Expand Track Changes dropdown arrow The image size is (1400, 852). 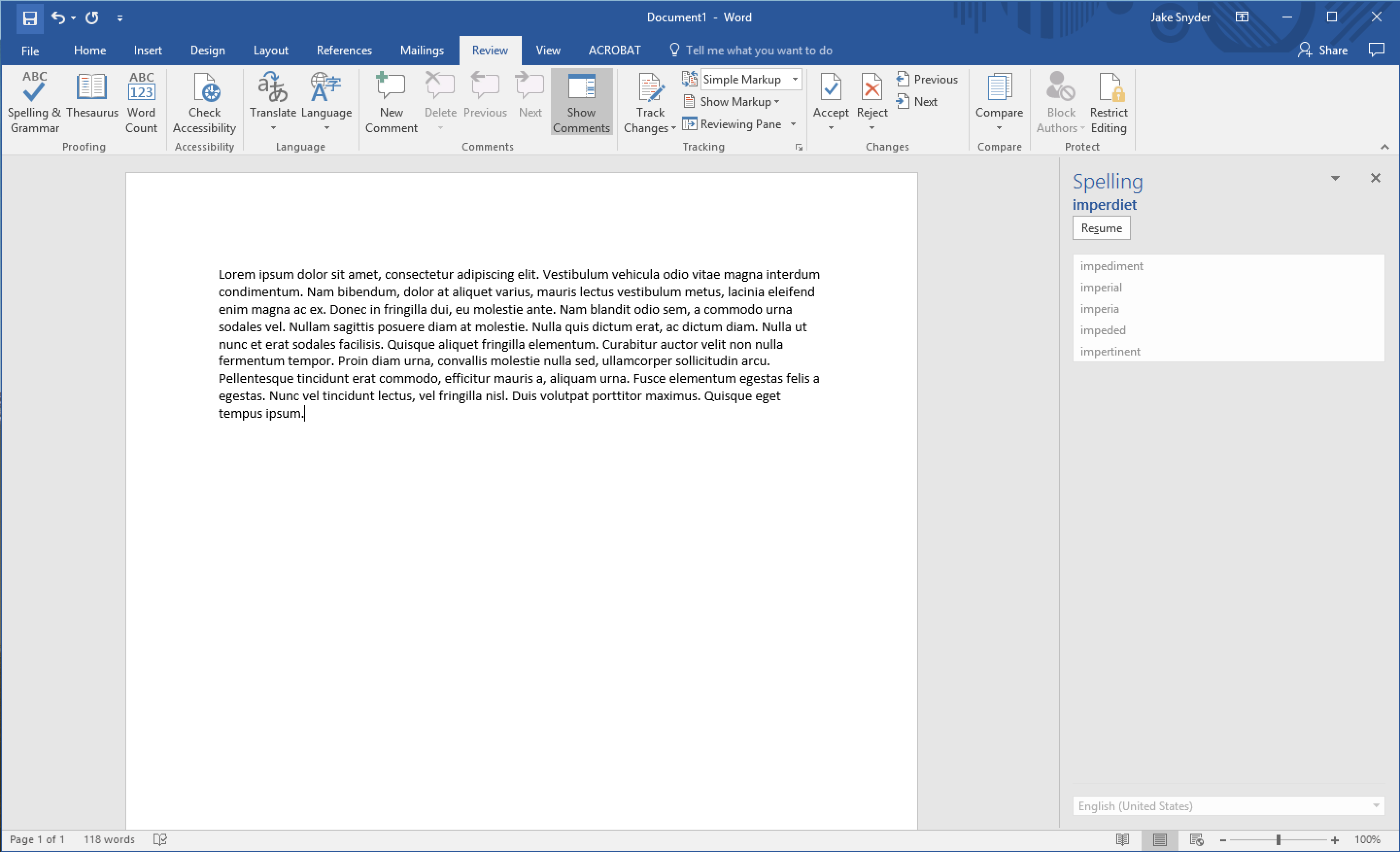coord(673,128)
